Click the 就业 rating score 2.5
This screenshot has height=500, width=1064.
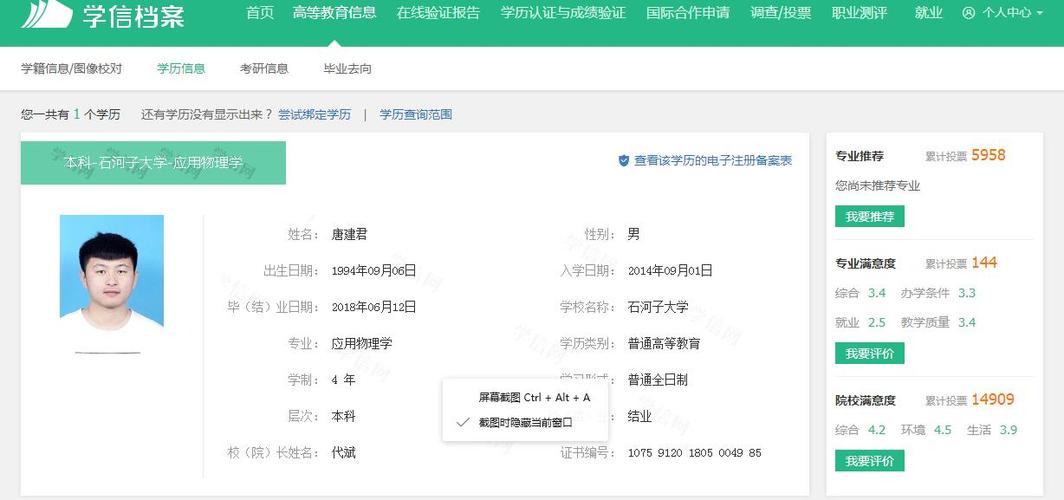[877, 322]
